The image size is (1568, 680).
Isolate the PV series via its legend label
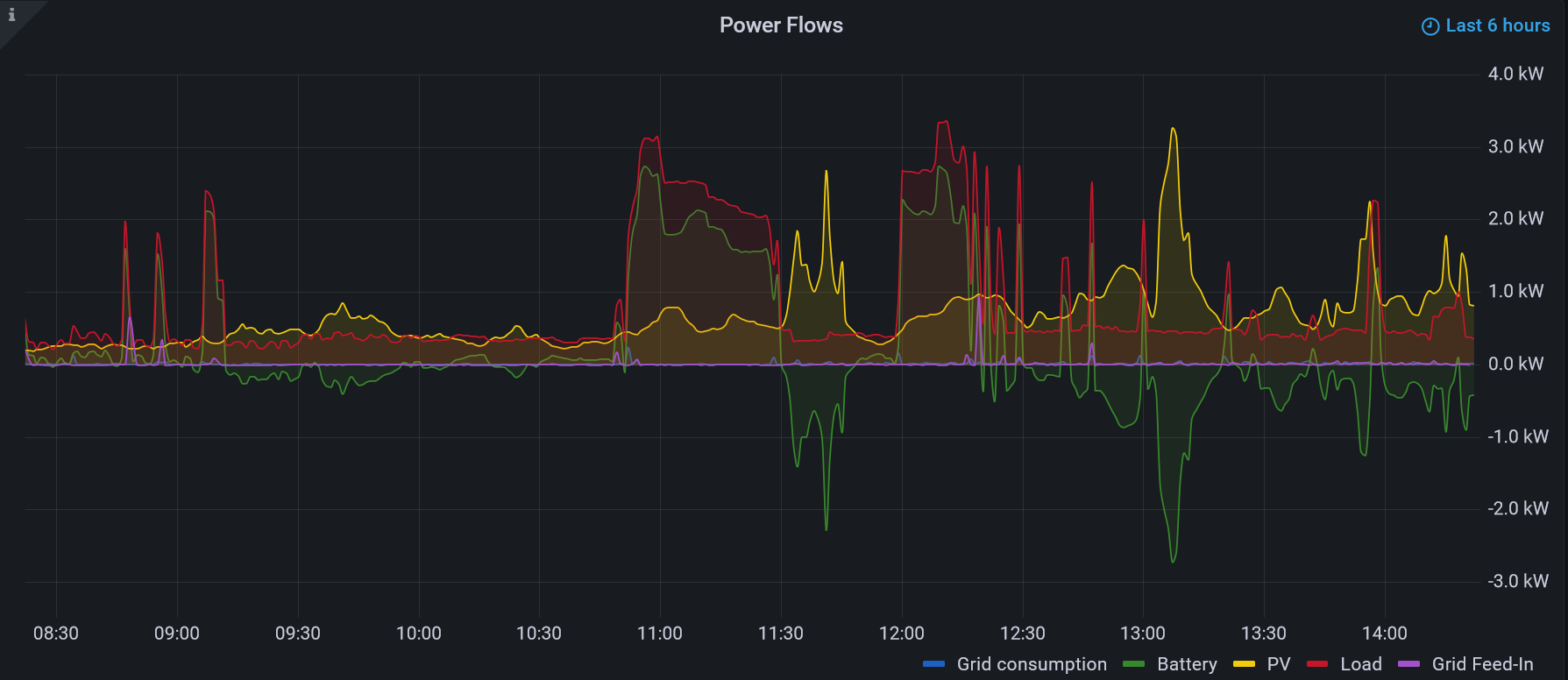pos(1279,664)
